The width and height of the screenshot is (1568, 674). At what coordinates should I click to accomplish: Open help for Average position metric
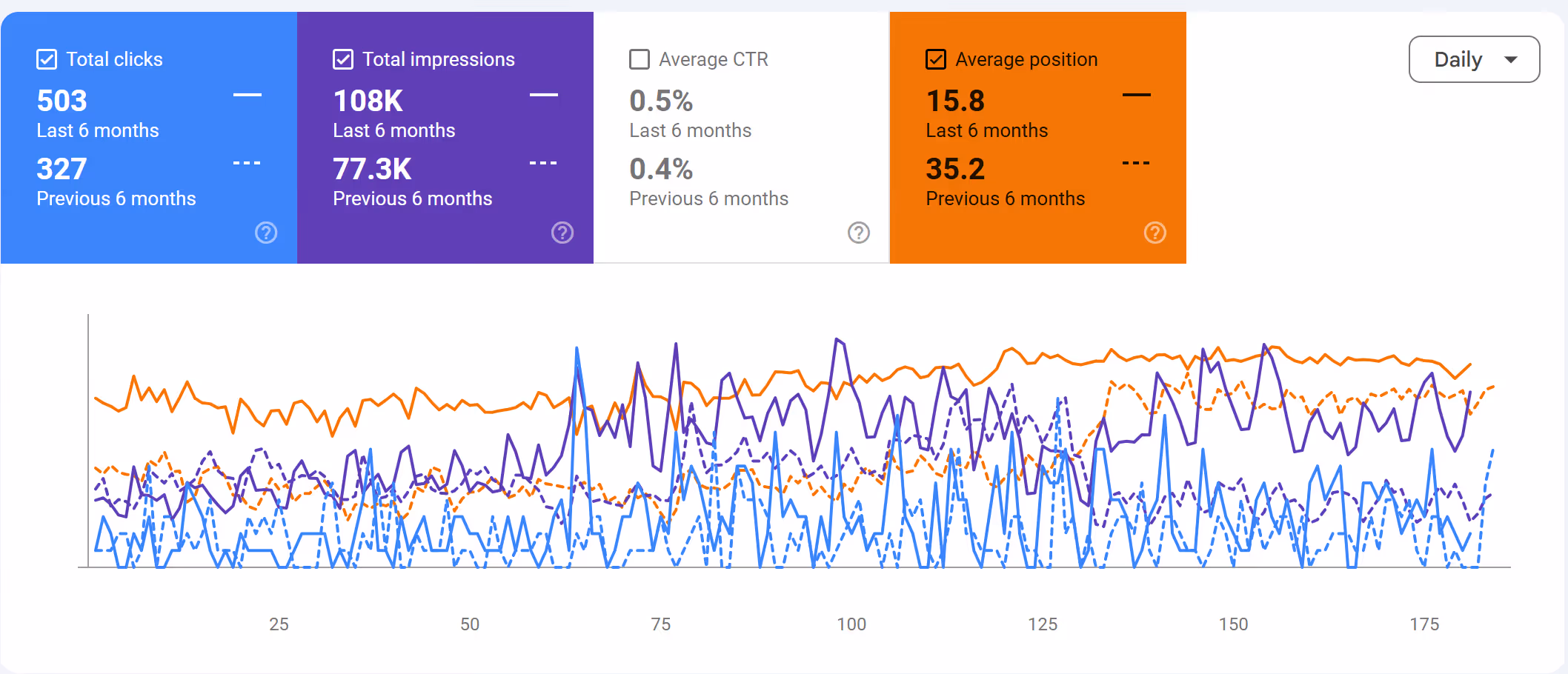pyautogui.click(x=1155, y=233)
